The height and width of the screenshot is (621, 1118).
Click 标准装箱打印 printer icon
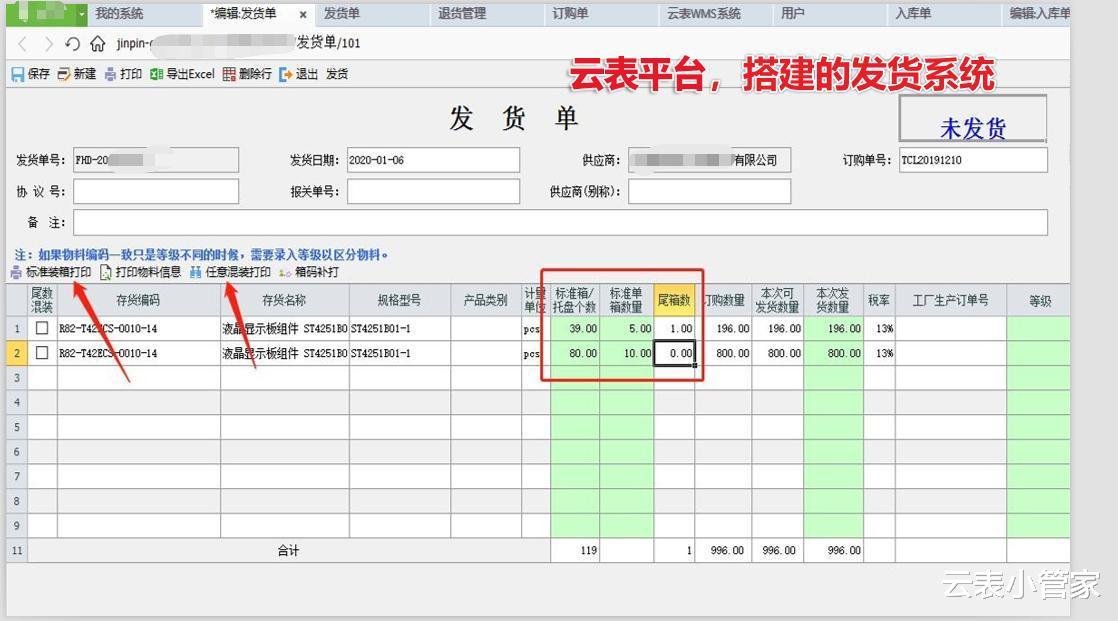pyautogui.click(x=16, y=272)
